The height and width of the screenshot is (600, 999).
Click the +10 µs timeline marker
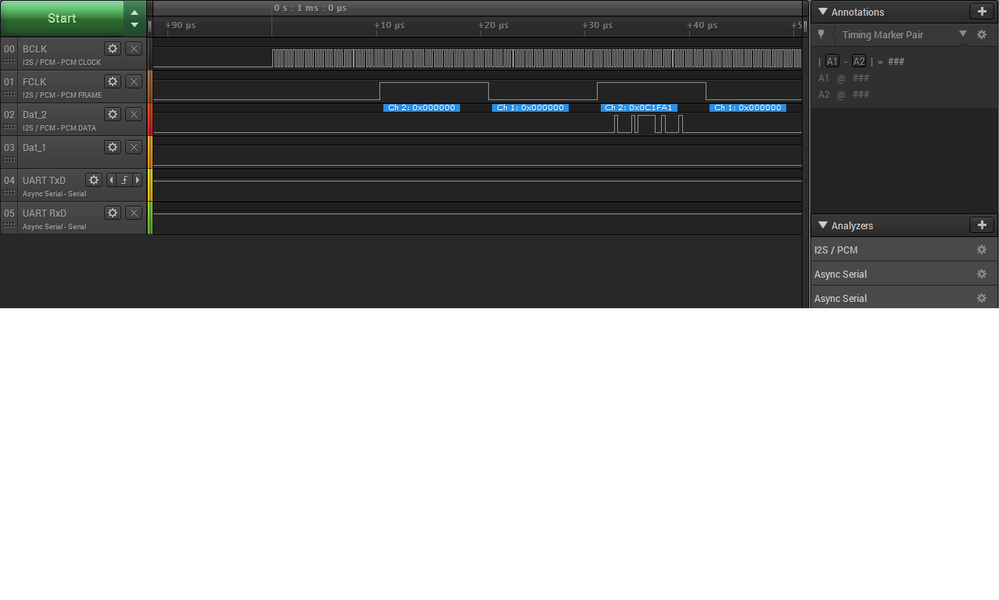(389, 25)
